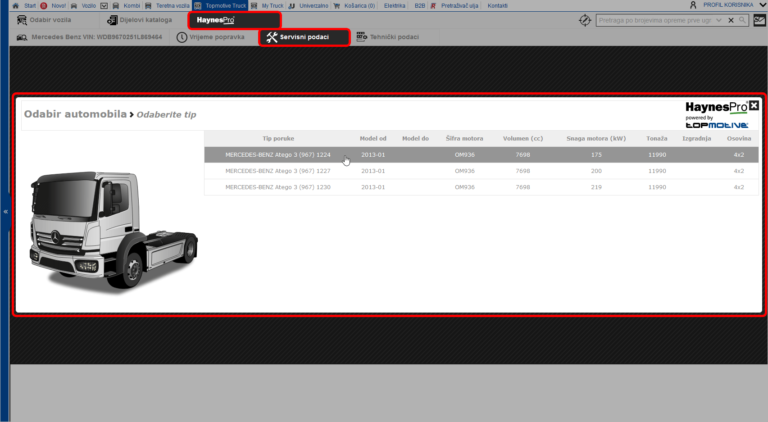This screenshot has width=768, height=422.
Task: Expand the search field dropdown arrow
Action: tap(719, 21)
